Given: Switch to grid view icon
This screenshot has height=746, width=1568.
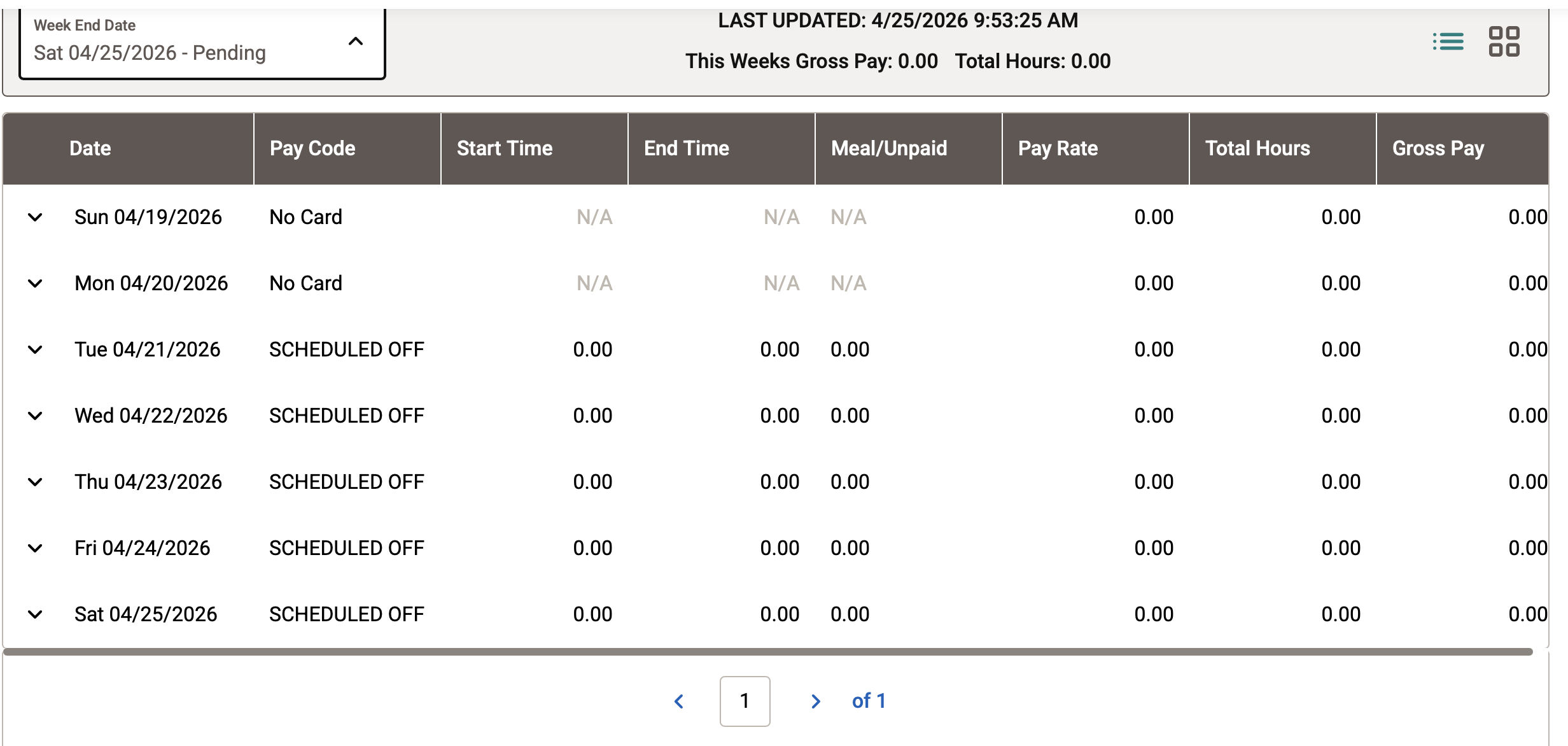Looking at the screenshot, I should tap(1504, 42).
